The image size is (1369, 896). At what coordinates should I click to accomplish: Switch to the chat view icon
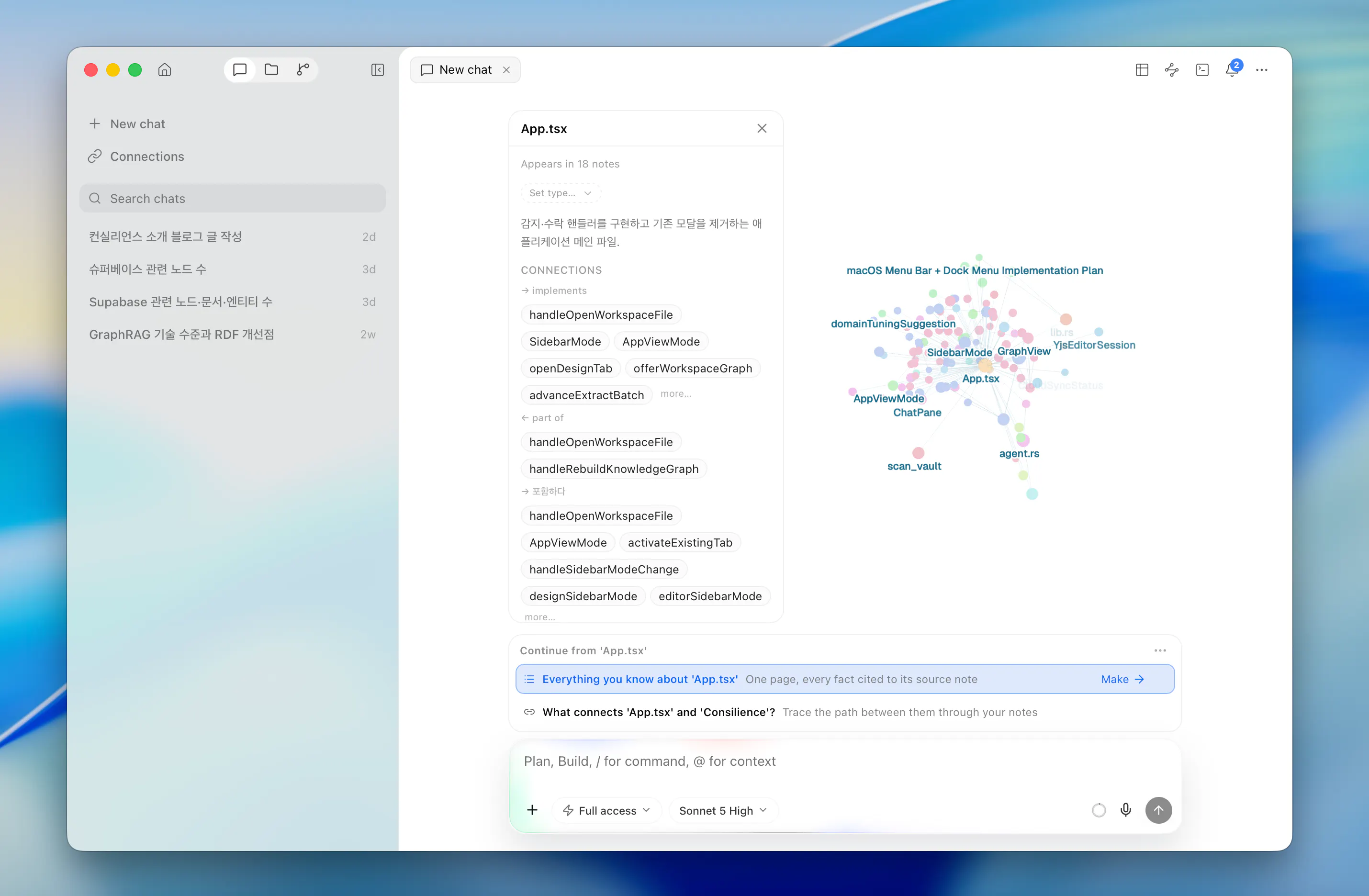pyautogui.click(x=240, y=69)
